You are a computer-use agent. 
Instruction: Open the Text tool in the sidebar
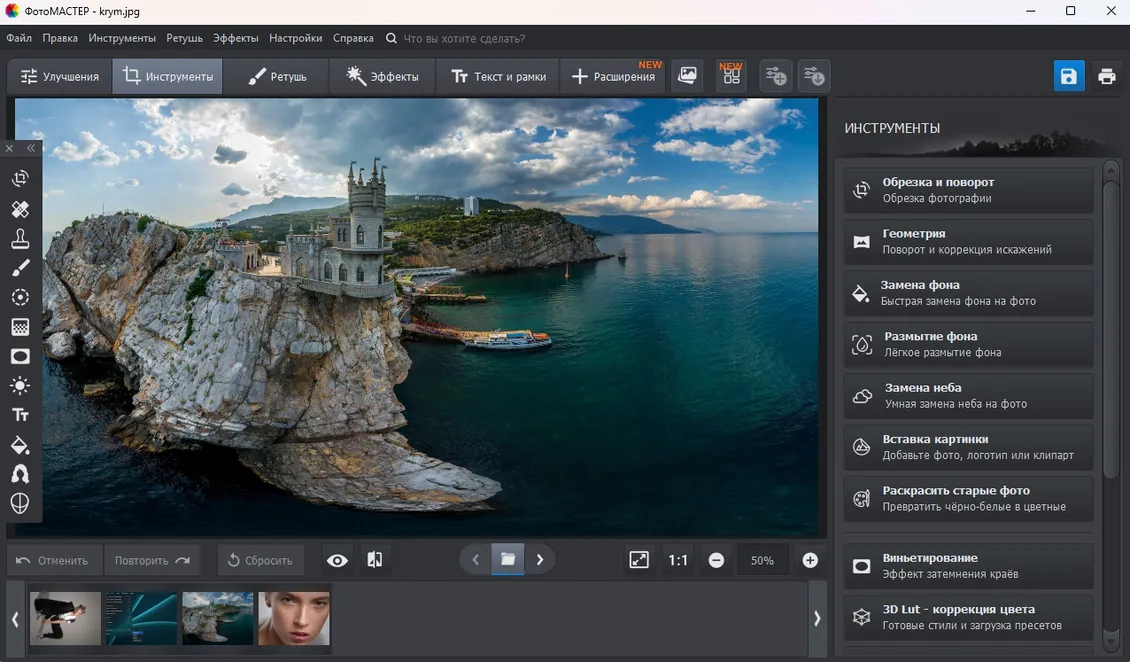click(19, 414)
